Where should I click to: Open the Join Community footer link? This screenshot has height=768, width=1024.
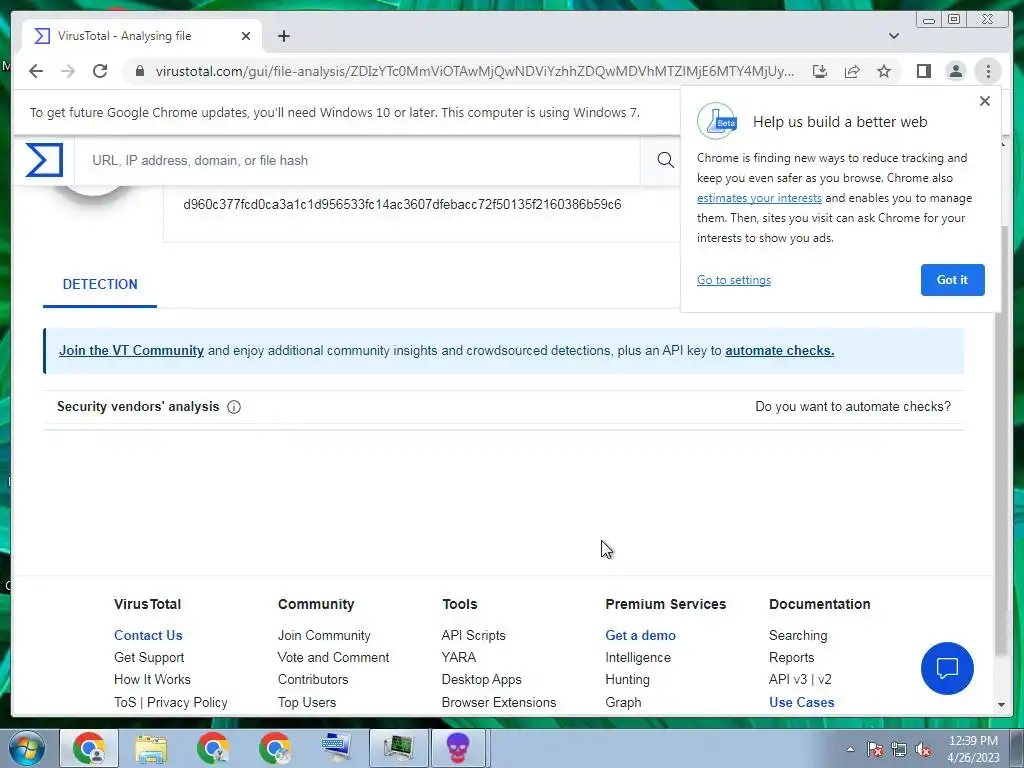(x=324, y=635)
